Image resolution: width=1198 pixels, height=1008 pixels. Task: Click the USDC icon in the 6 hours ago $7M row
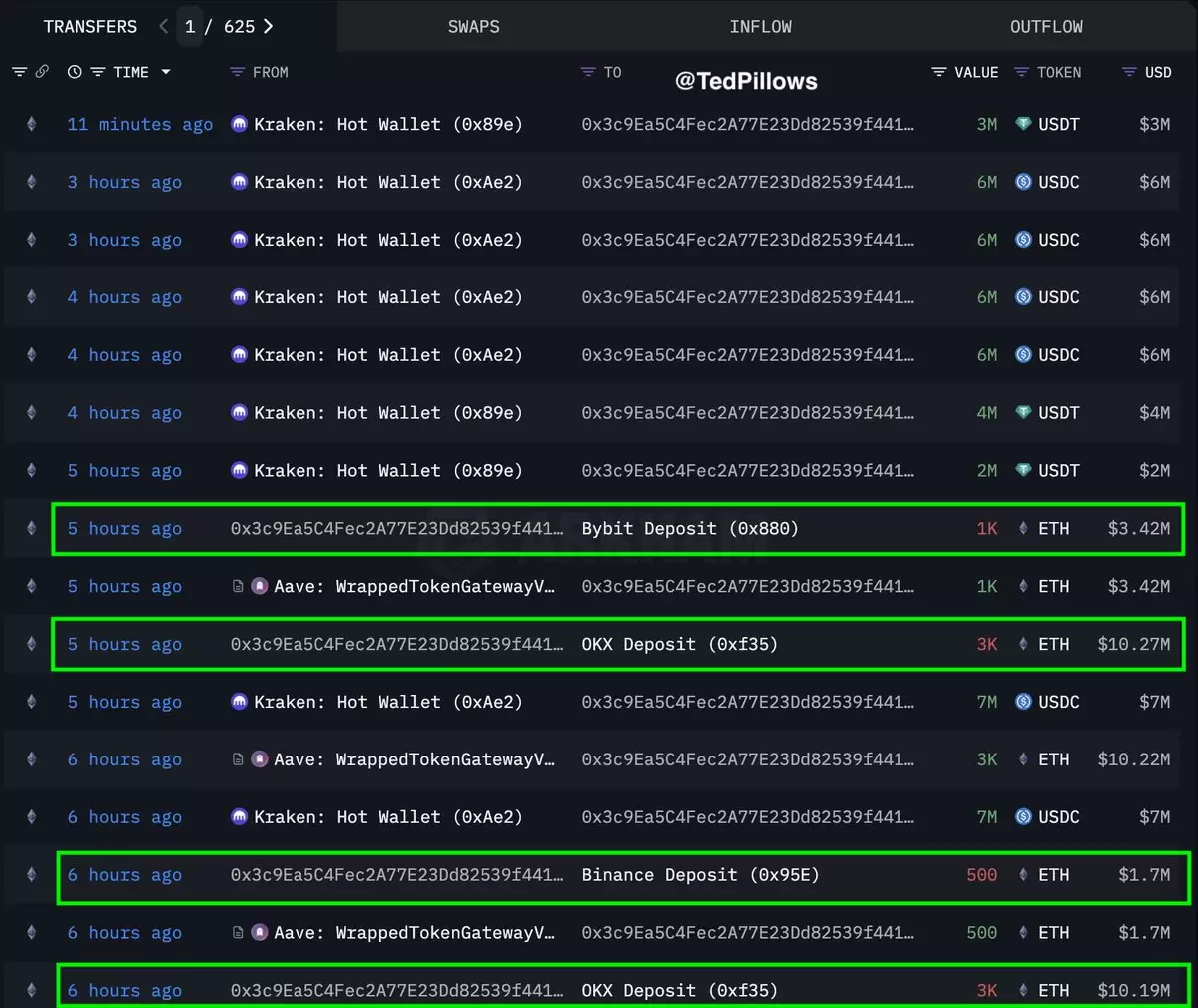1023,817
